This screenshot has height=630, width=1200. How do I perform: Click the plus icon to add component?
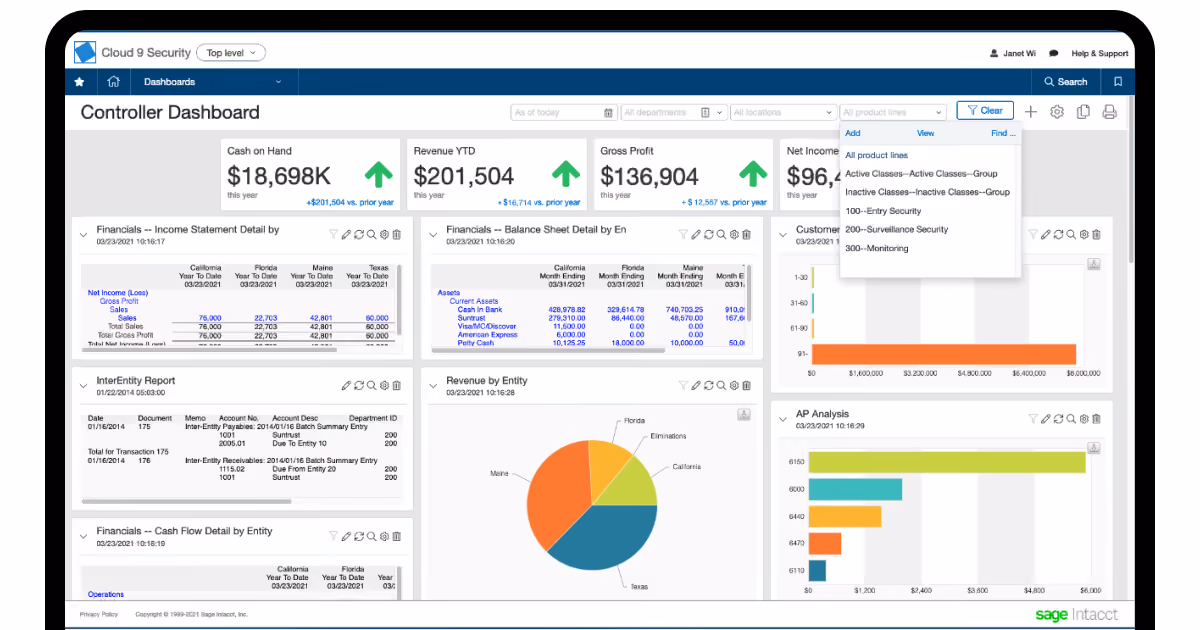coord(1031,112)
